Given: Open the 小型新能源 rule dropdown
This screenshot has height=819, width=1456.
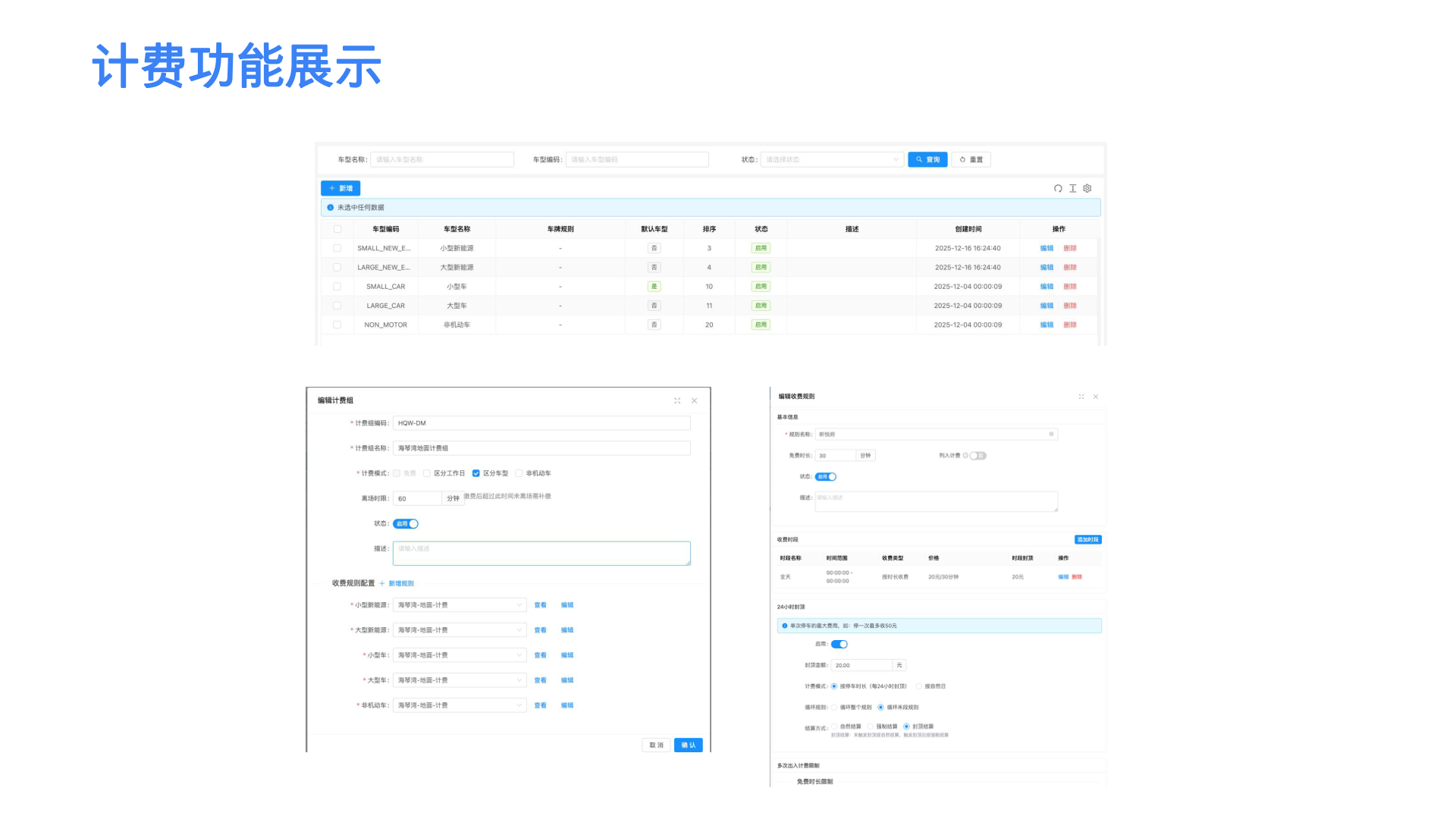Looking at the screenshot, I should 460,605.
